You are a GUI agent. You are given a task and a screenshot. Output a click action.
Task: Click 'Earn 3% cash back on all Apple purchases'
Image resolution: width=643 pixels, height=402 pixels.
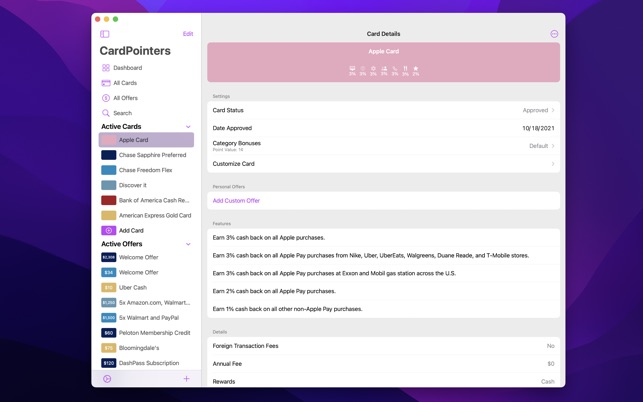[x=269, y=238]
